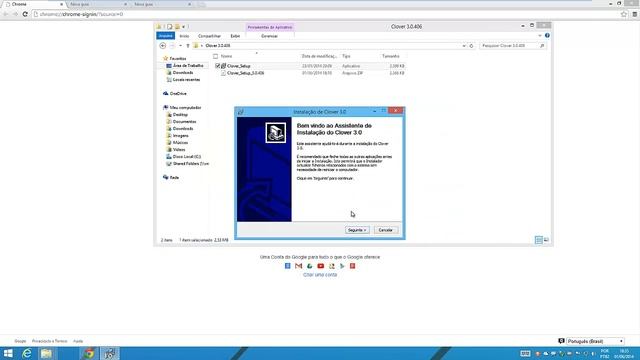Click the quick access New Folder icon
This screenshot has height=360, width=640.
(x=177, y=27)
